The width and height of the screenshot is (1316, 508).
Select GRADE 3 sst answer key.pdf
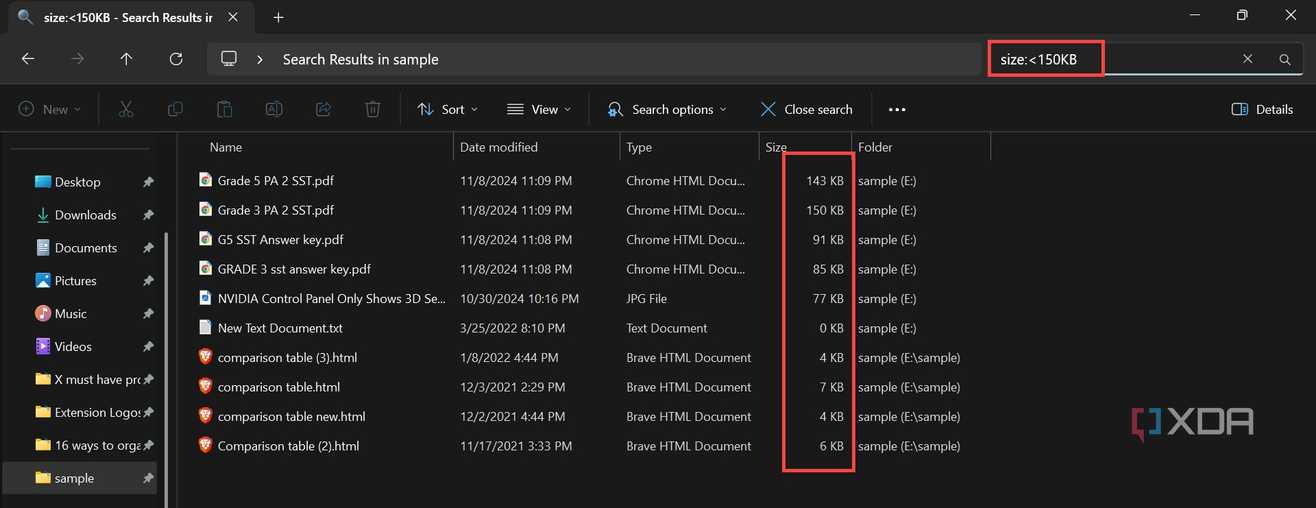point(294,269)
